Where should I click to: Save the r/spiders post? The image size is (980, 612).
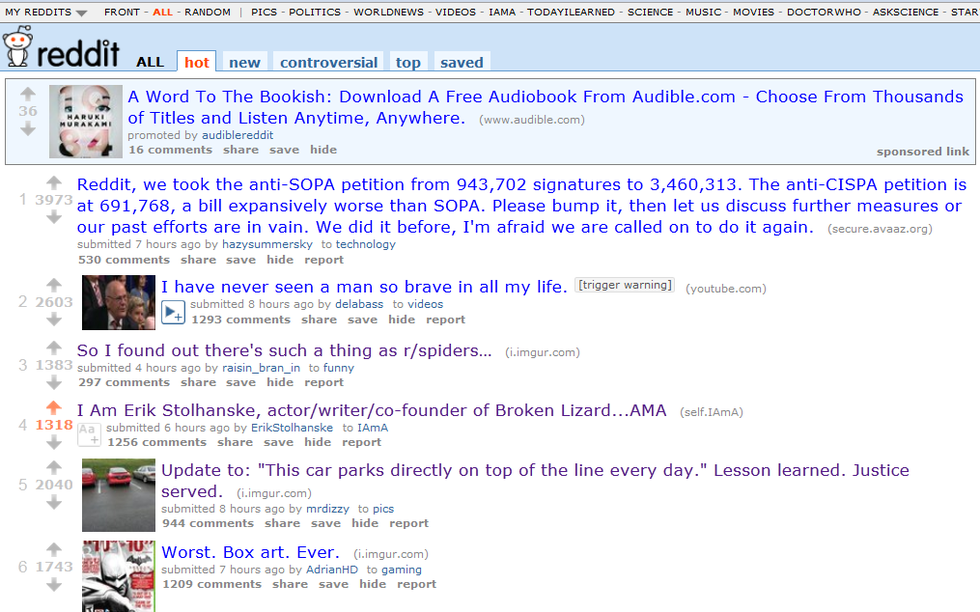pos(241,382)
